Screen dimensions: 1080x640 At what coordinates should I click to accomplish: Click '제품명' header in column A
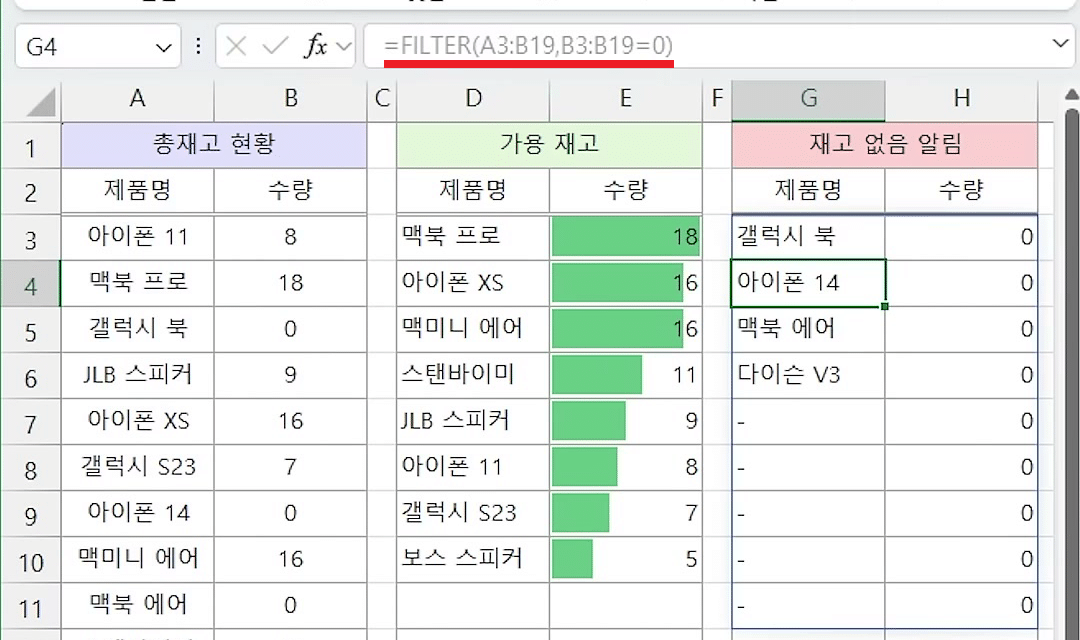point(138,190)
